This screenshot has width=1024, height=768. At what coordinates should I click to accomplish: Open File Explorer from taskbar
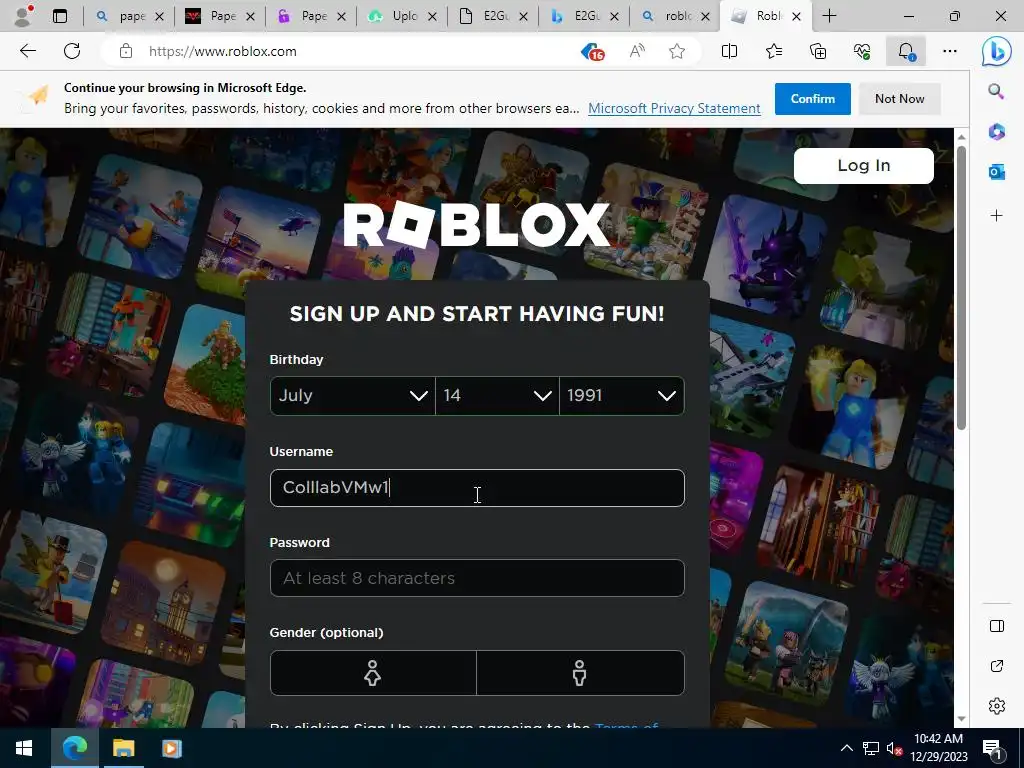pos(123,748)
